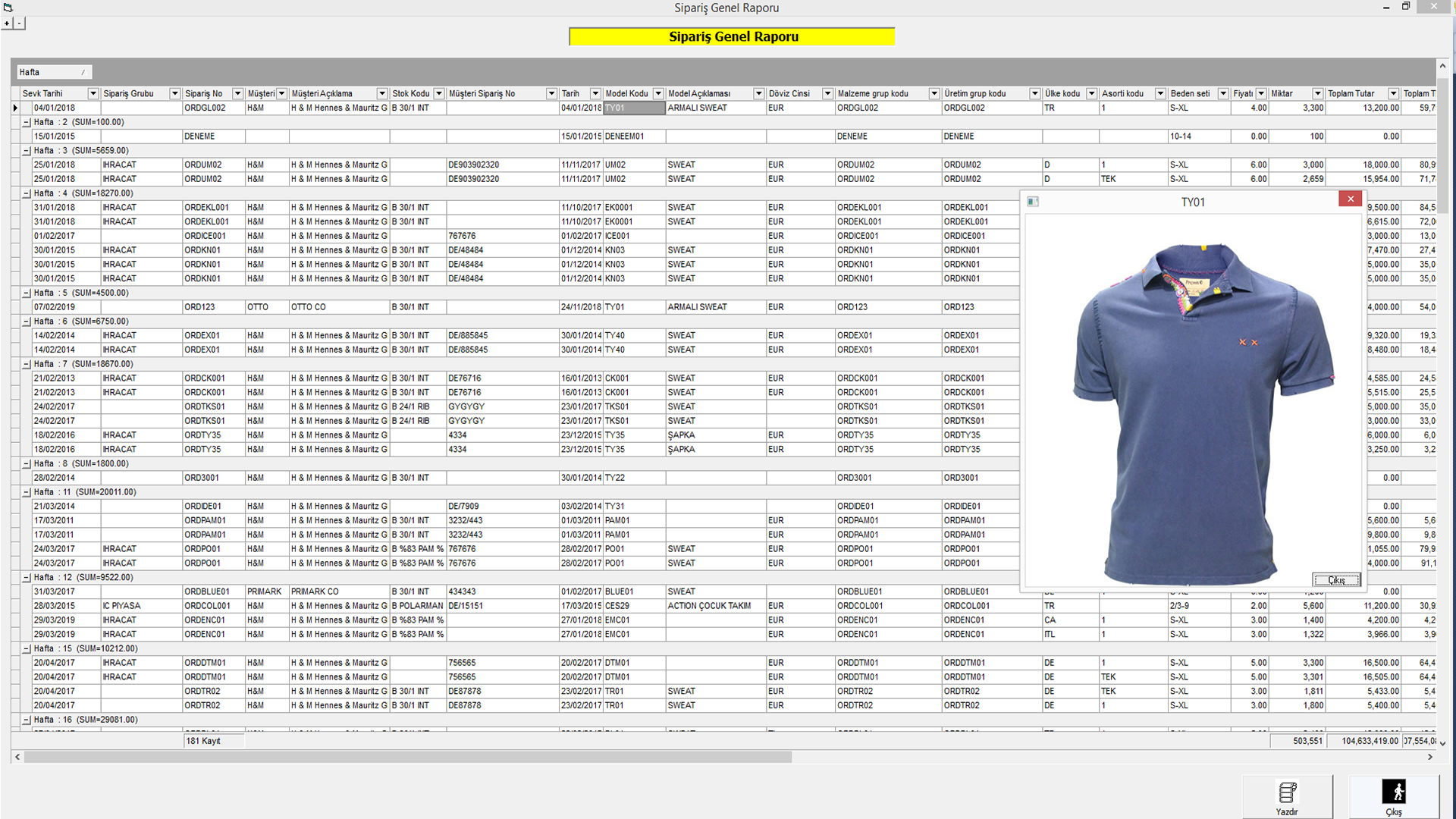
Task: Click the horizontal scrollbar right arrow
Action: click(1430, 757)
